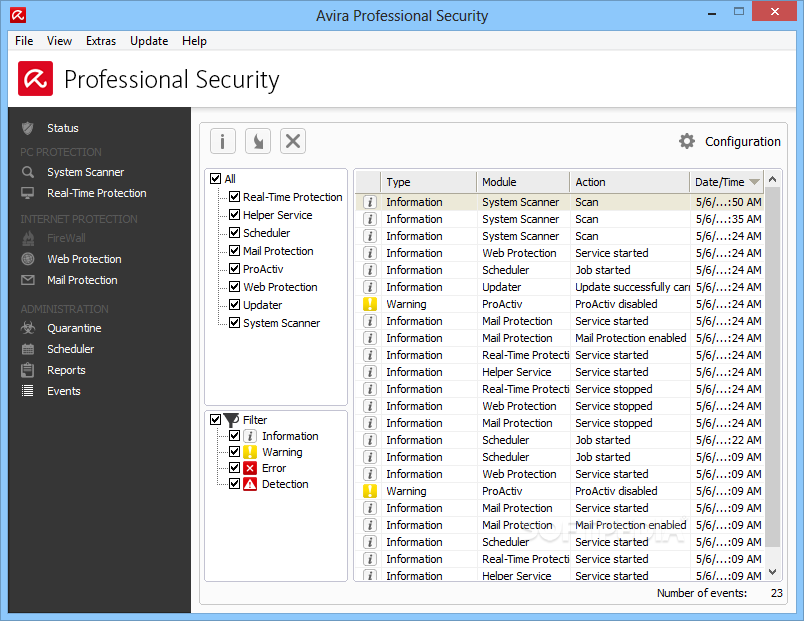Click the warning icon of first ProActiv disabled row
This screenshot has width=804, height=621.
(370, 304)
